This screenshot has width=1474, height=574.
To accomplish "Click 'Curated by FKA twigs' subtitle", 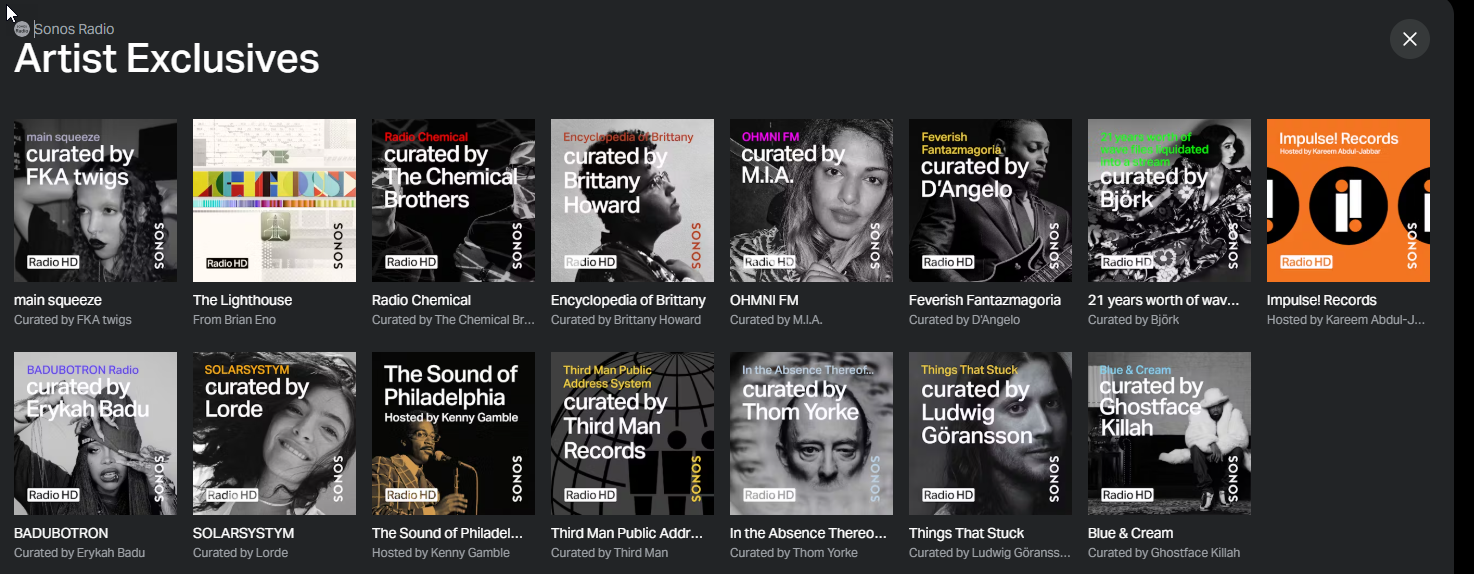I will 73,320.
